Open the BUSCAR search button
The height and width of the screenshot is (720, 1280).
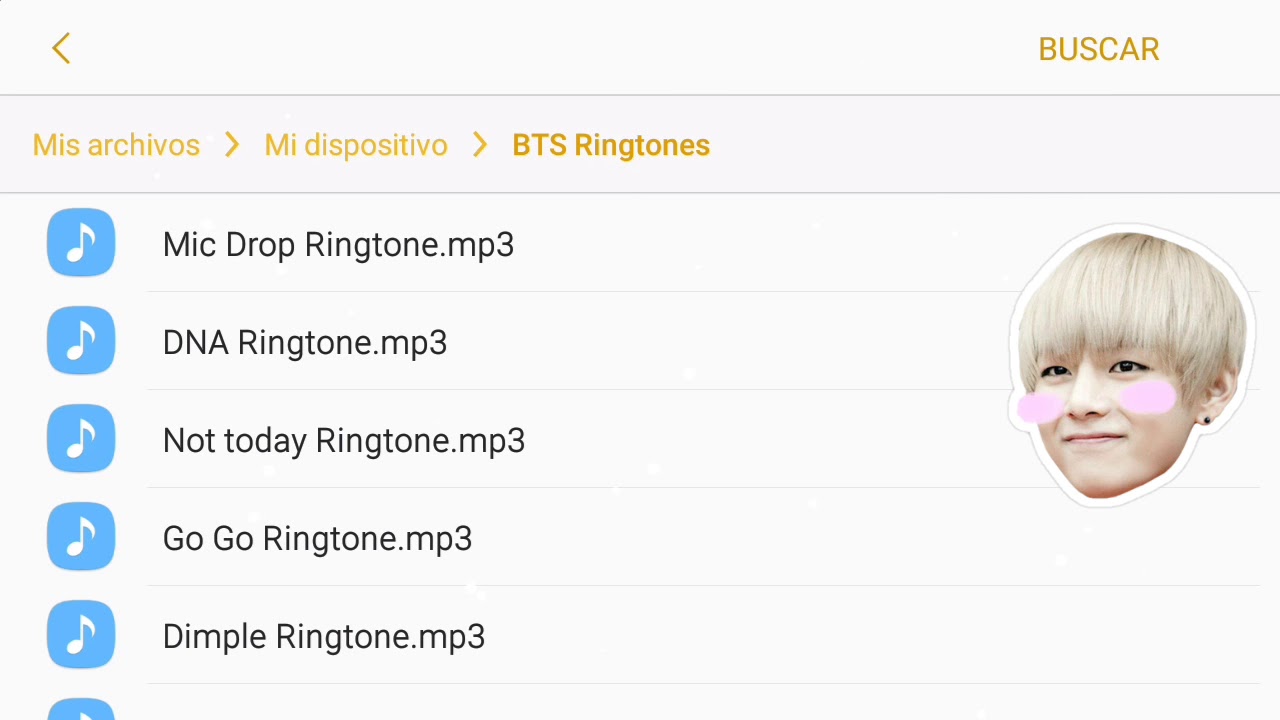tap(1098, 49)
